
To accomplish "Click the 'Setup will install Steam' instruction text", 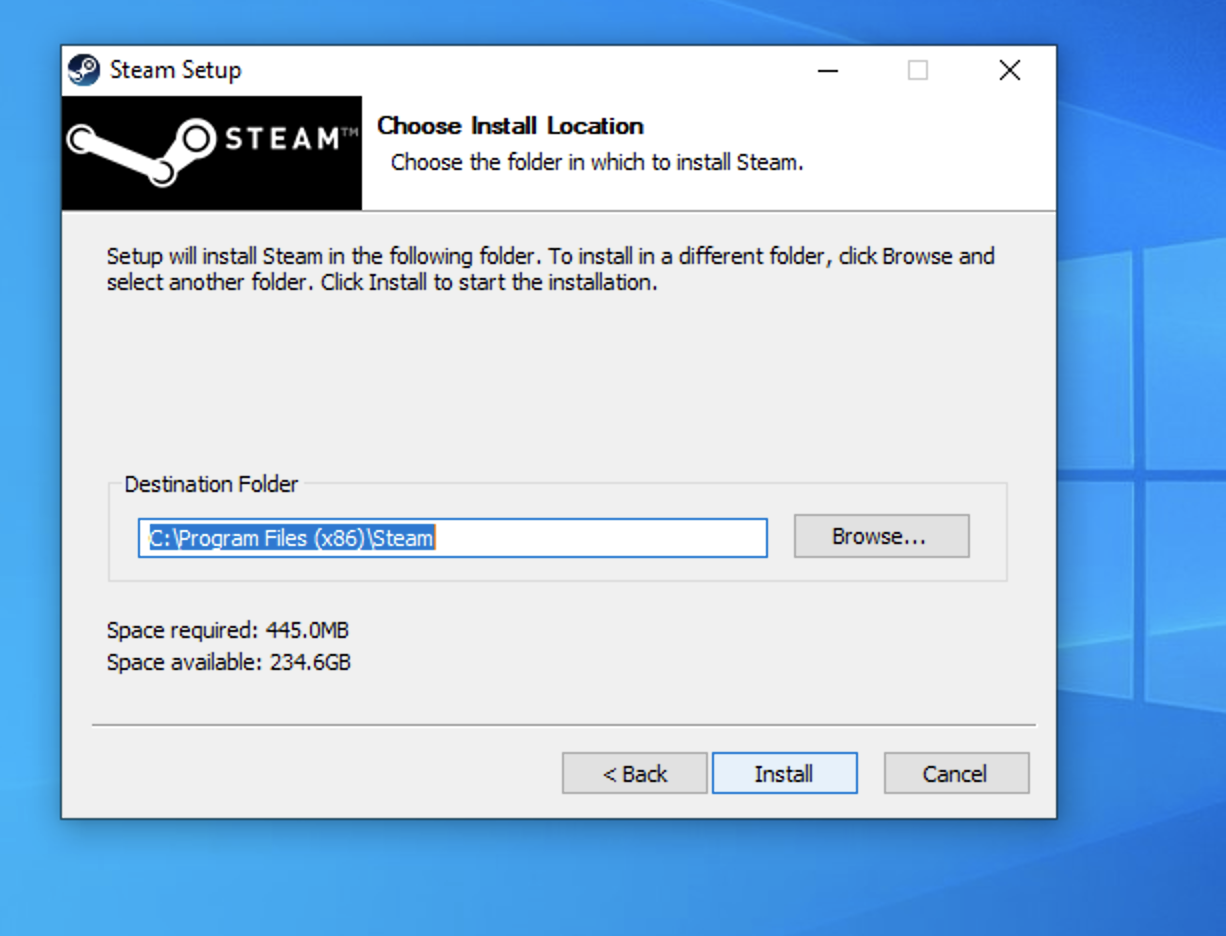I will (x=551, y=269).
